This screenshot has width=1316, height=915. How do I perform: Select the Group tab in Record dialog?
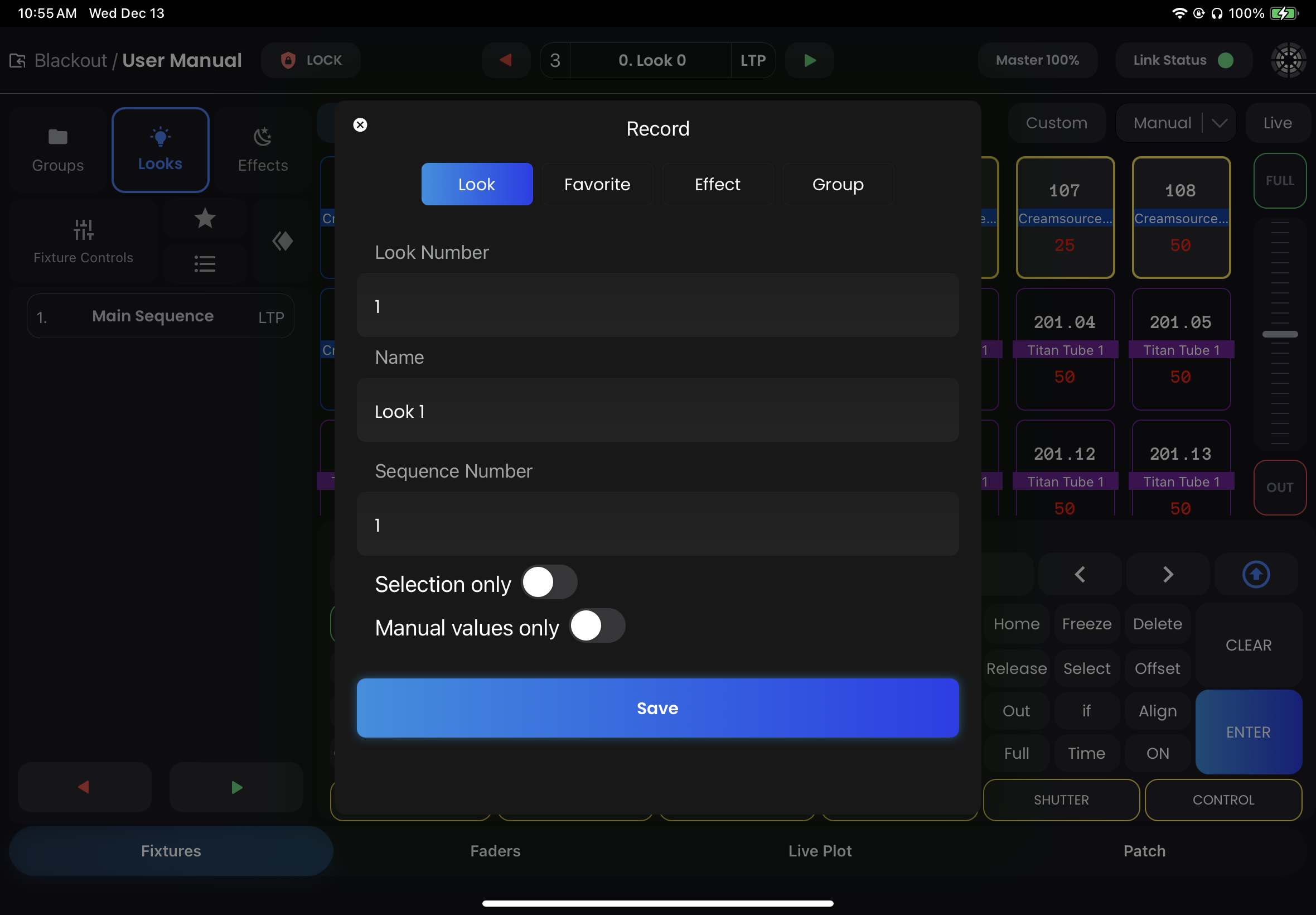(x=838, y=184)
